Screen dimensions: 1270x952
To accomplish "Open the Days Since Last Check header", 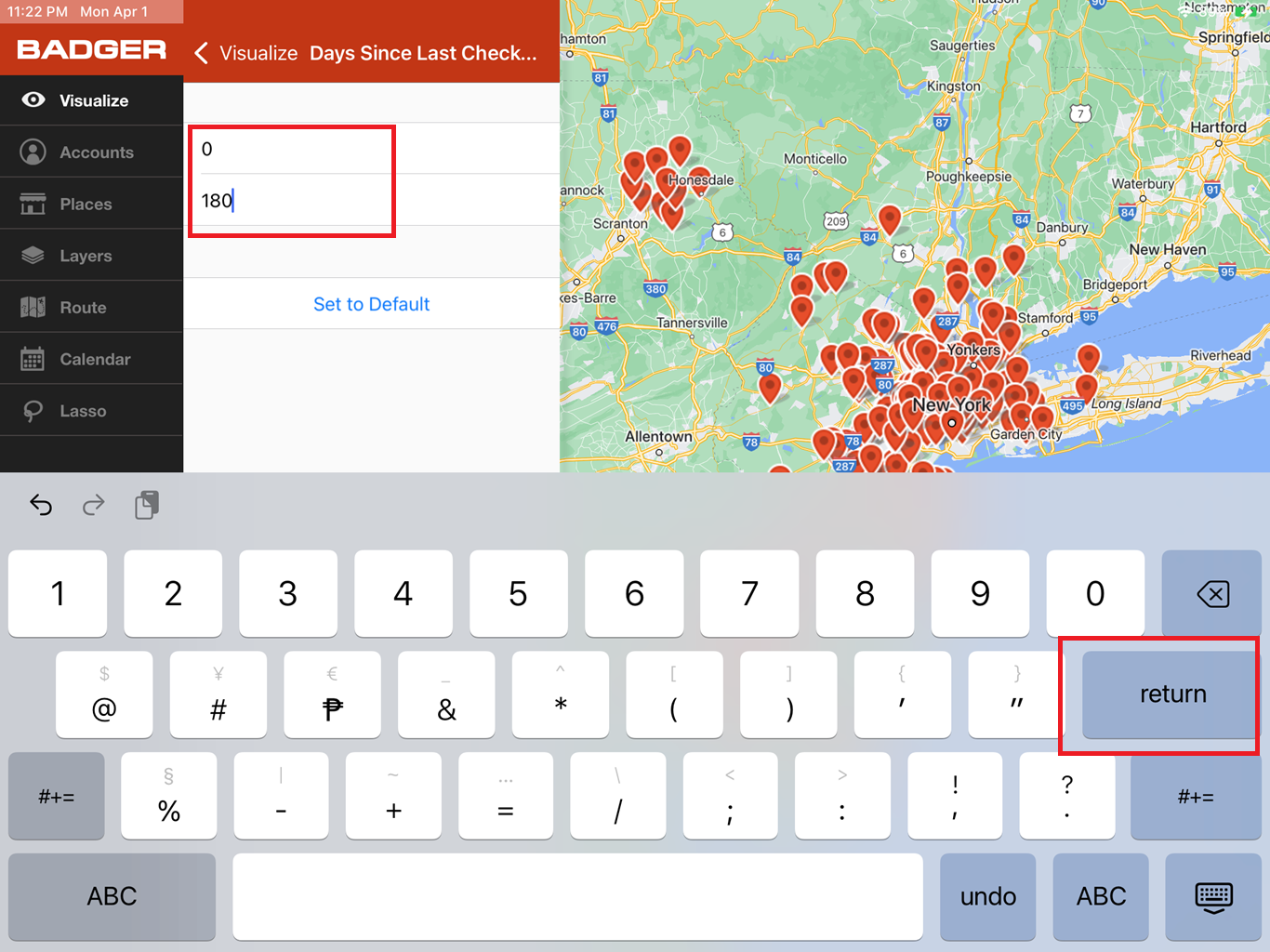I will click(423, 53).
